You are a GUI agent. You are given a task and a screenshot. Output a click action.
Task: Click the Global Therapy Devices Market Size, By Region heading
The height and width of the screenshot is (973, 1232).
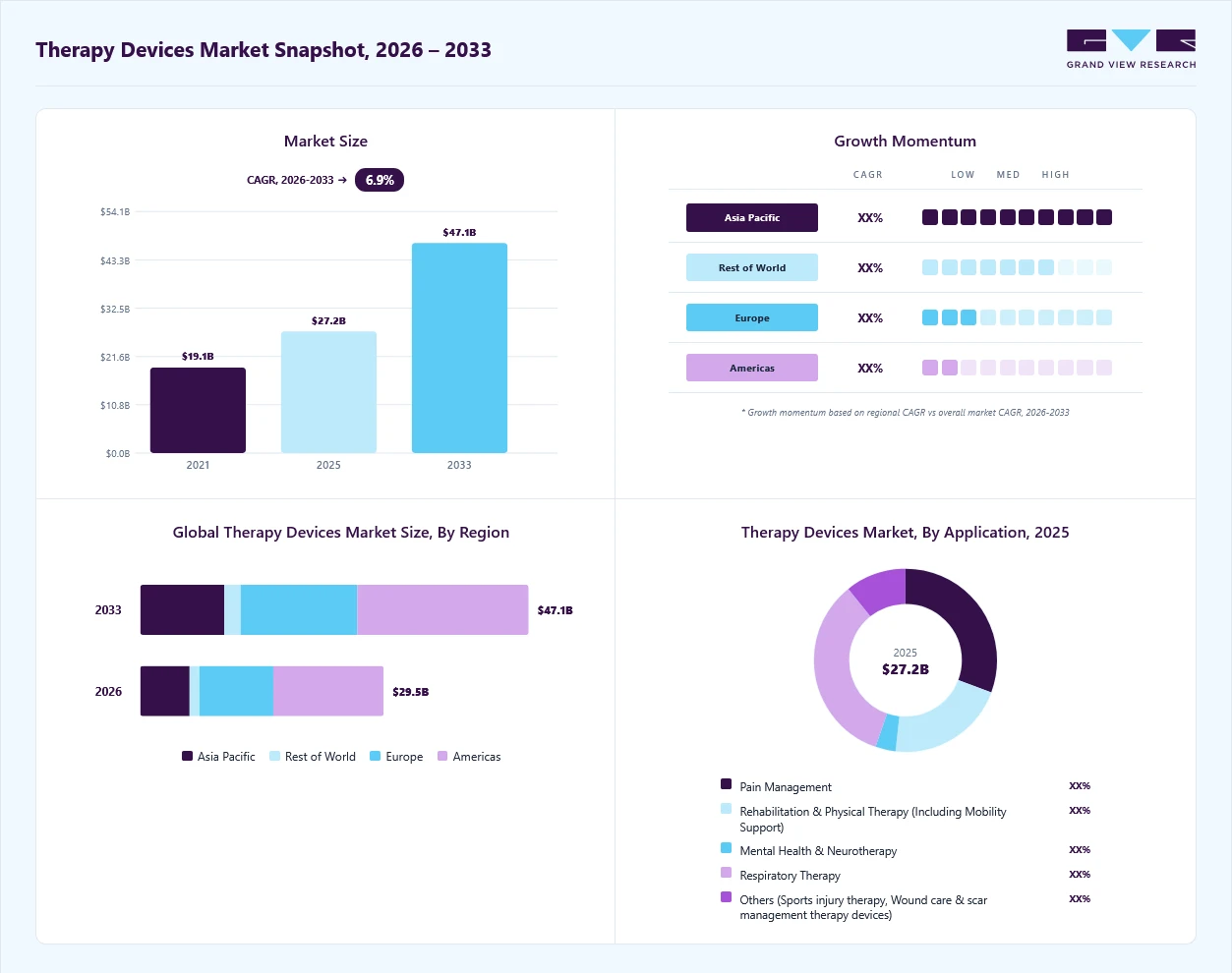pos(341,533)
